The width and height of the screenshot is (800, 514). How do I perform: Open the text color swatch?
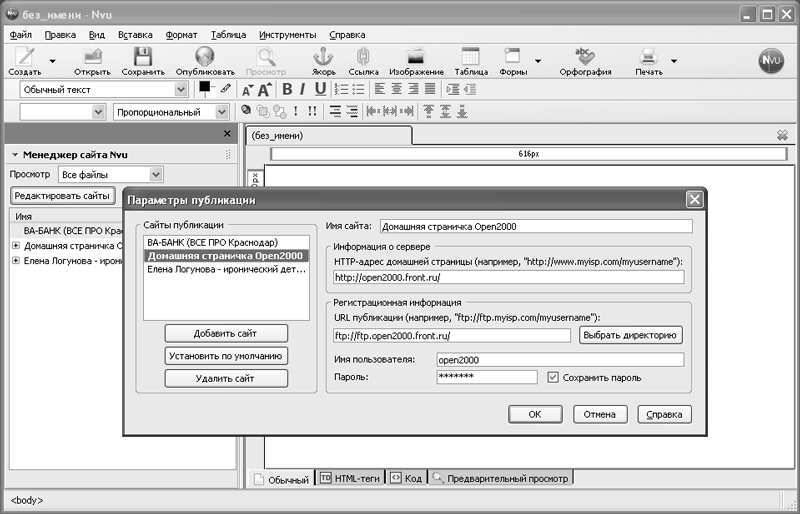coord(206,88)
